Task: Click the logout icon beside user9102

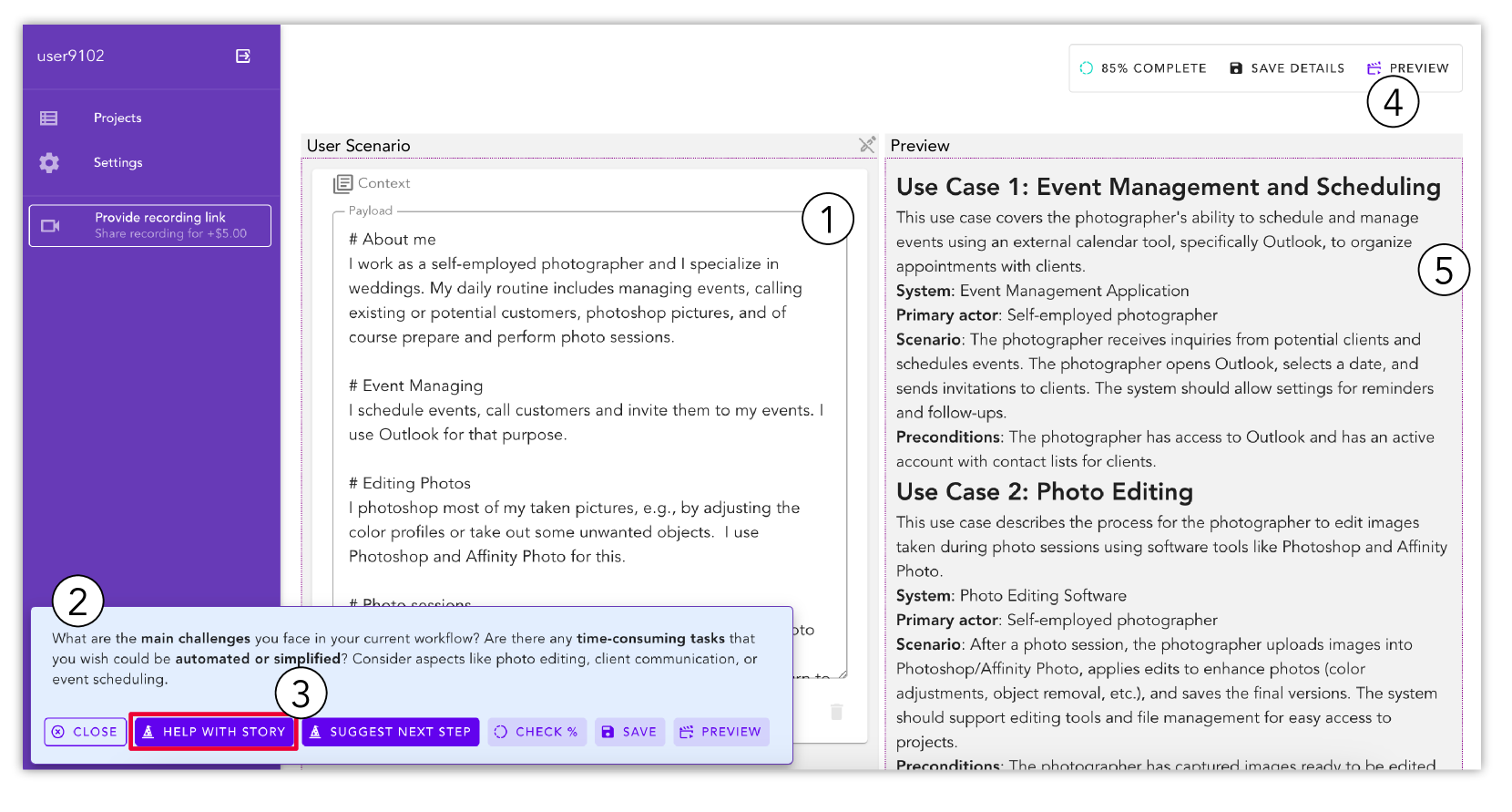Action: tap(243, 57)
